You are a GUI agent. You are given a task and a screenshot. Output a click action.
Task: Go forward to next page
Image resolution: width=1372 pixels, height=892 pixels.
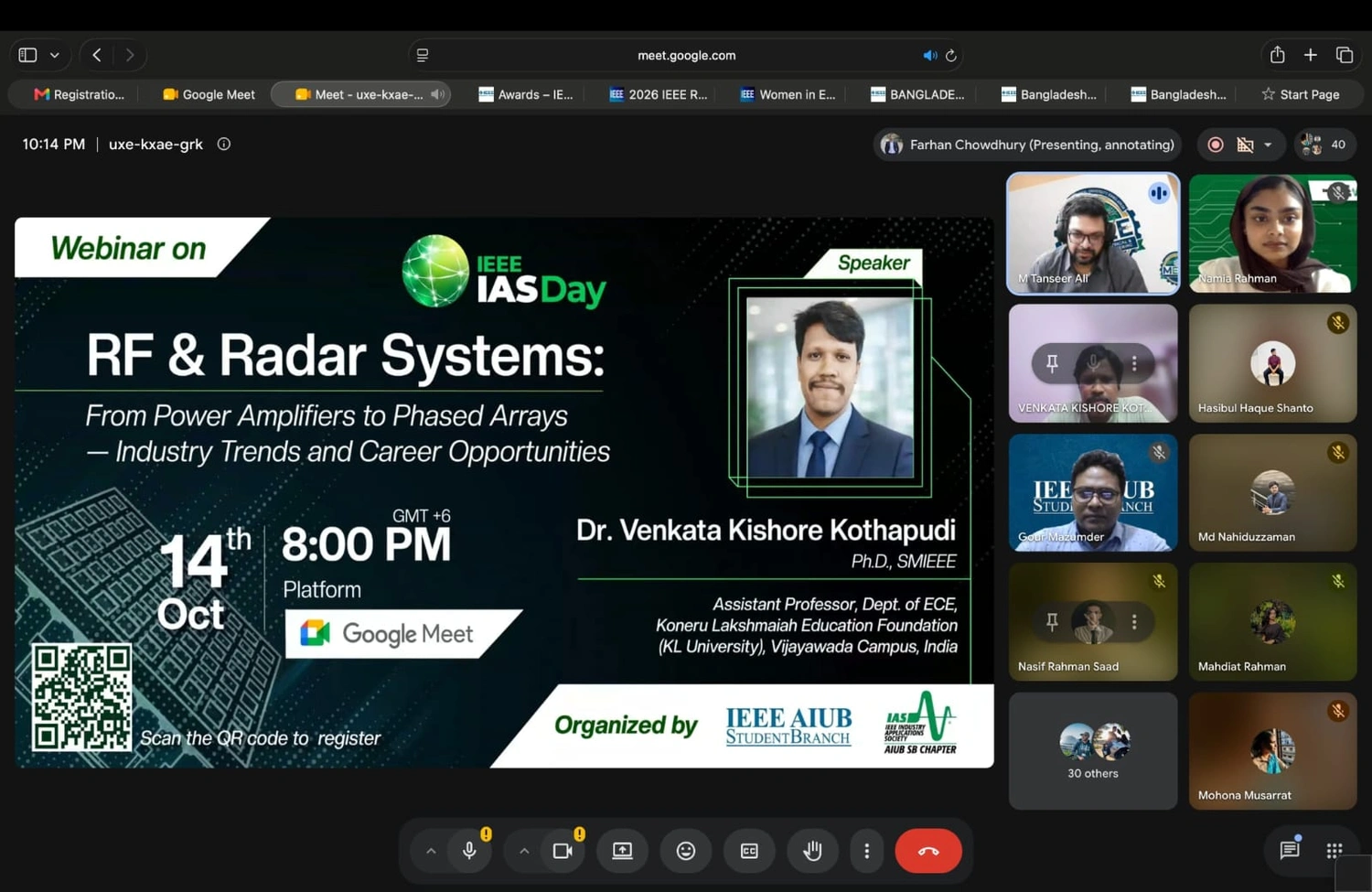[130, 55]
